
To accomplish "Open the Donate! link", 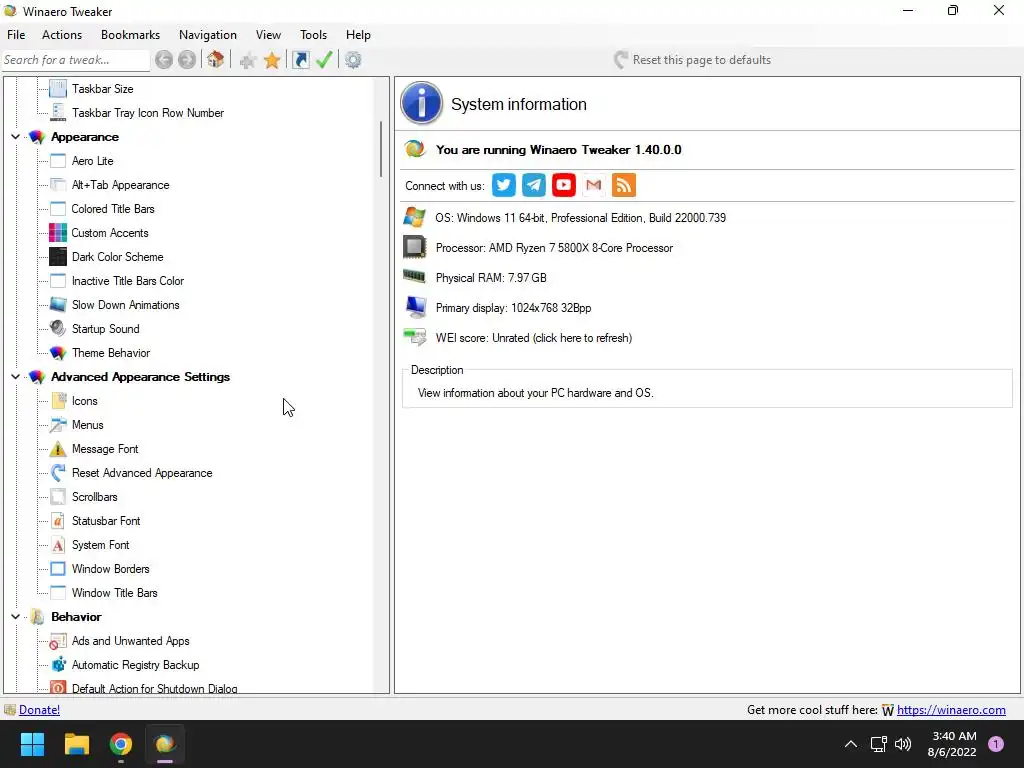I will click(x=39, y=710).
